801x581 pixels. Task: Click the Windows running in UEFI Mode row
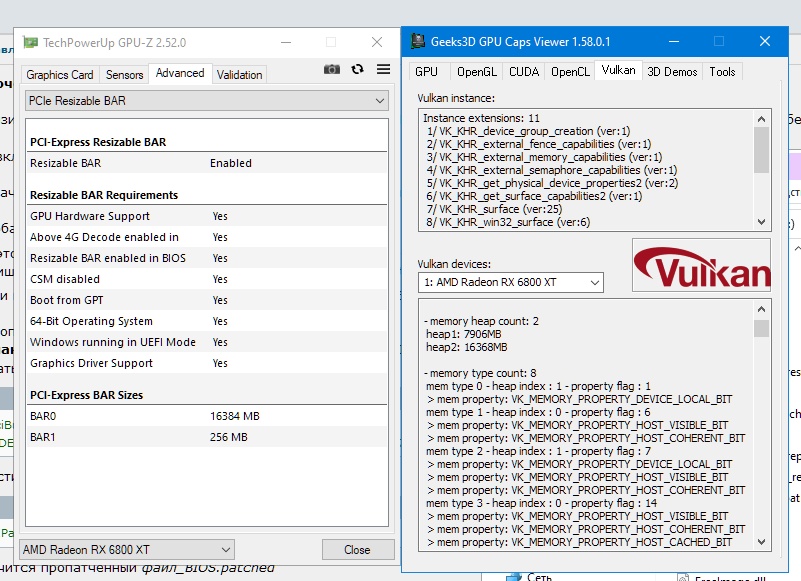coord(207,342)
